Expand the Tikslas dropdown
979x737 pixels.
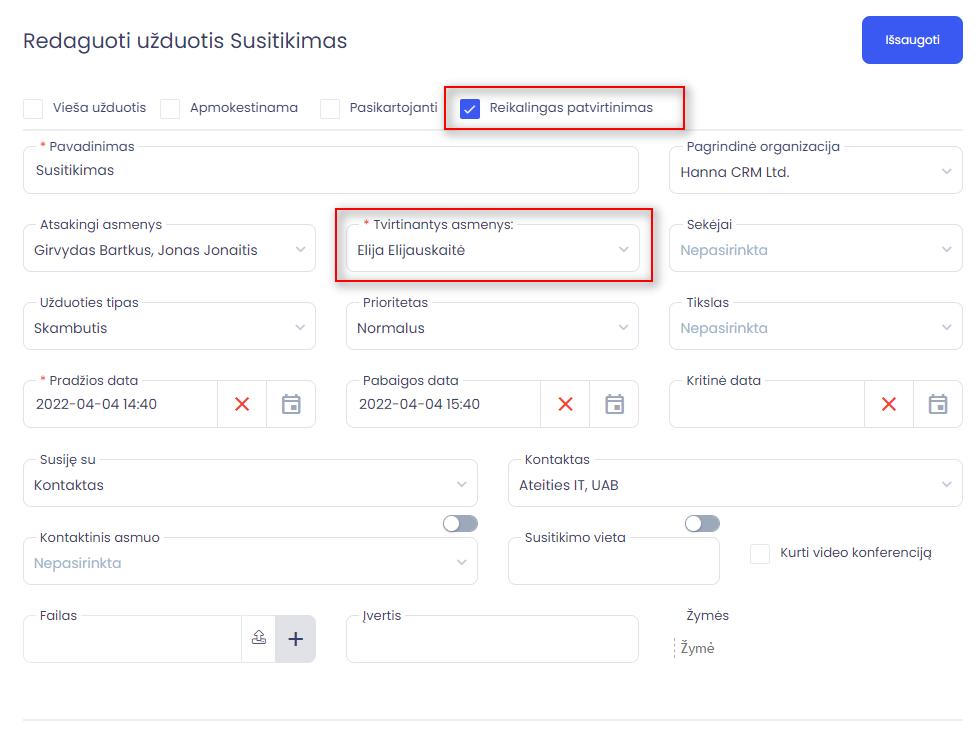point(815,327)
